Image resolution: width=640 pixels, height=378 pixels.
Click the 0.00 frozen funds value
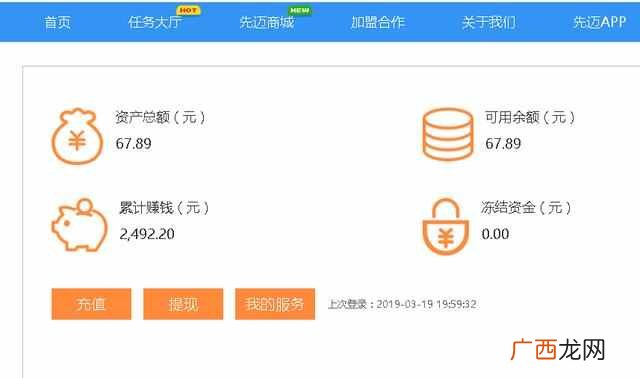pyautogui.click(x=495, y=234)
